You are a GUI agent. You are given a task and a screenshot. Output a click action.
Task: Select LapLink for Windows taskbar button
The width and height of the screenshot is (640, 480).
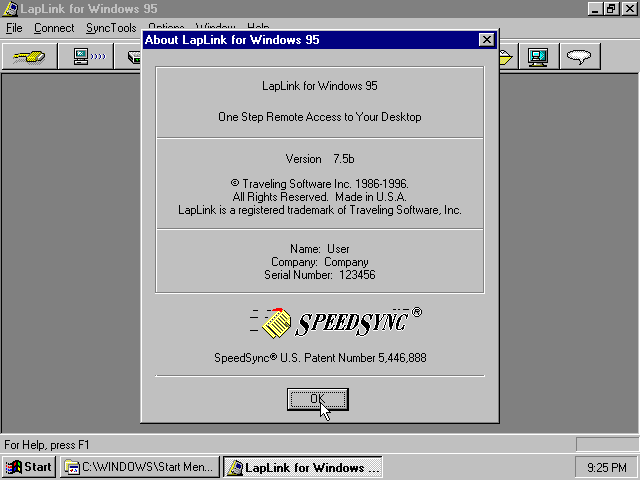click(303, 467)
